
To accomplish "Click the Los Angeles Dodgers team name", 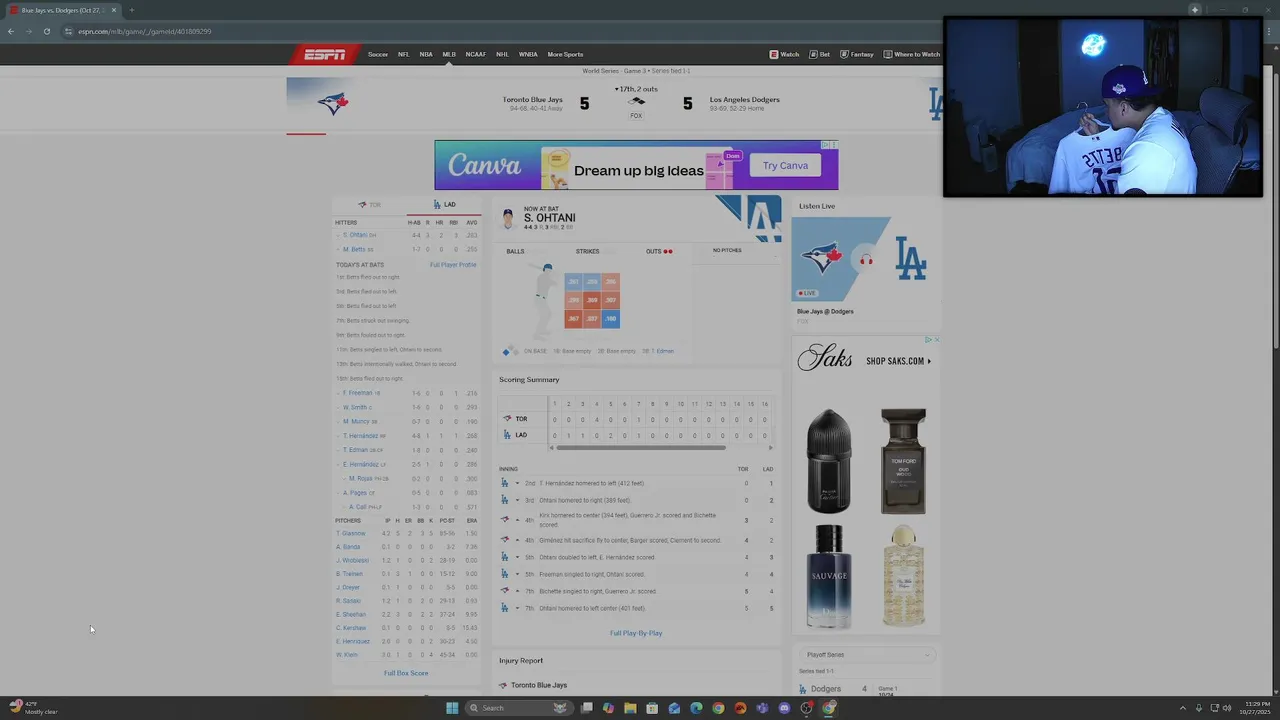I will click(x=744, y=99).
